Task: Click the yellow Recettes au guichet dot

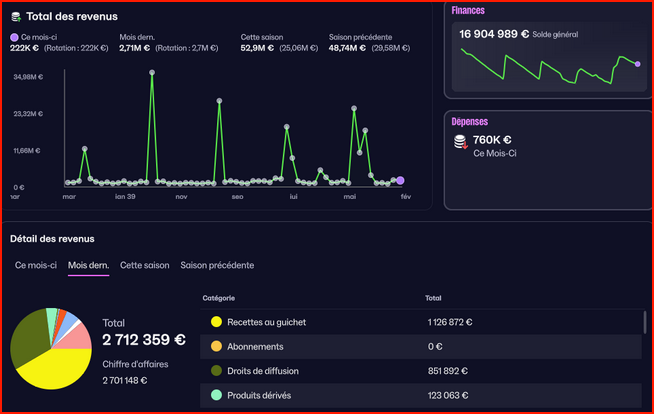Action: (215, 322)
